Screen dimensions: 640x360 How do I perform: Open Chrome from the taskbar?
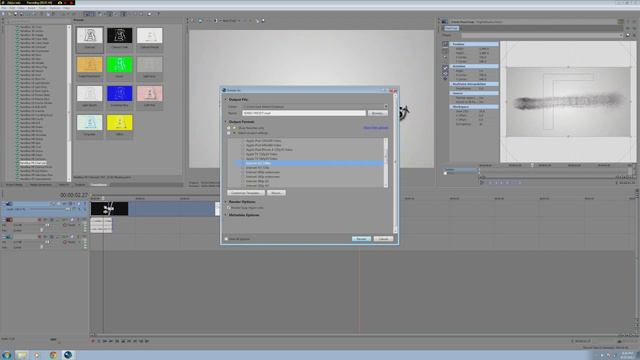coord(53,355)
